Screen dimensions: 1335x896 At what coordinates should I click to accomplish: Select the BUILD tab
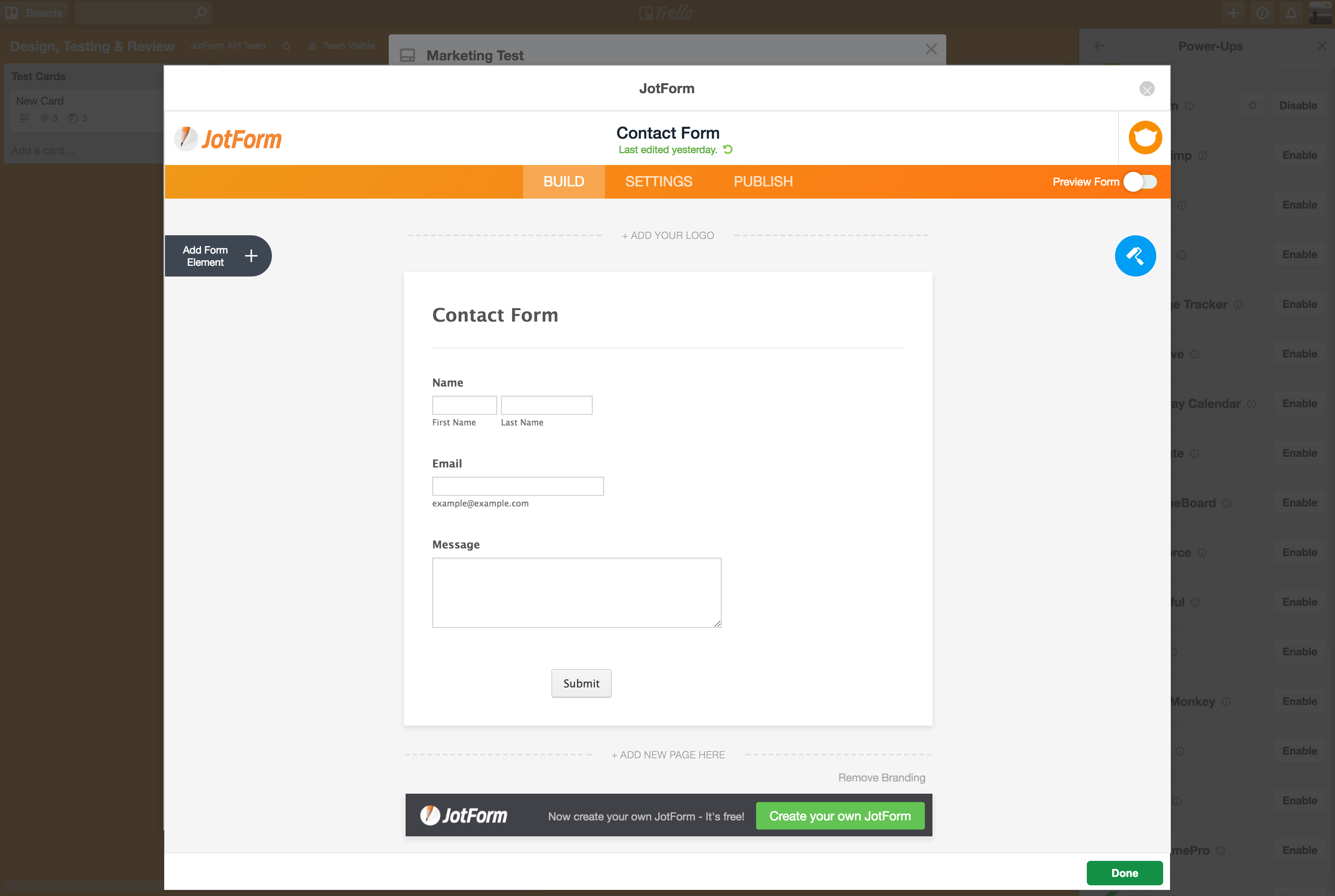tap(563, 182)
